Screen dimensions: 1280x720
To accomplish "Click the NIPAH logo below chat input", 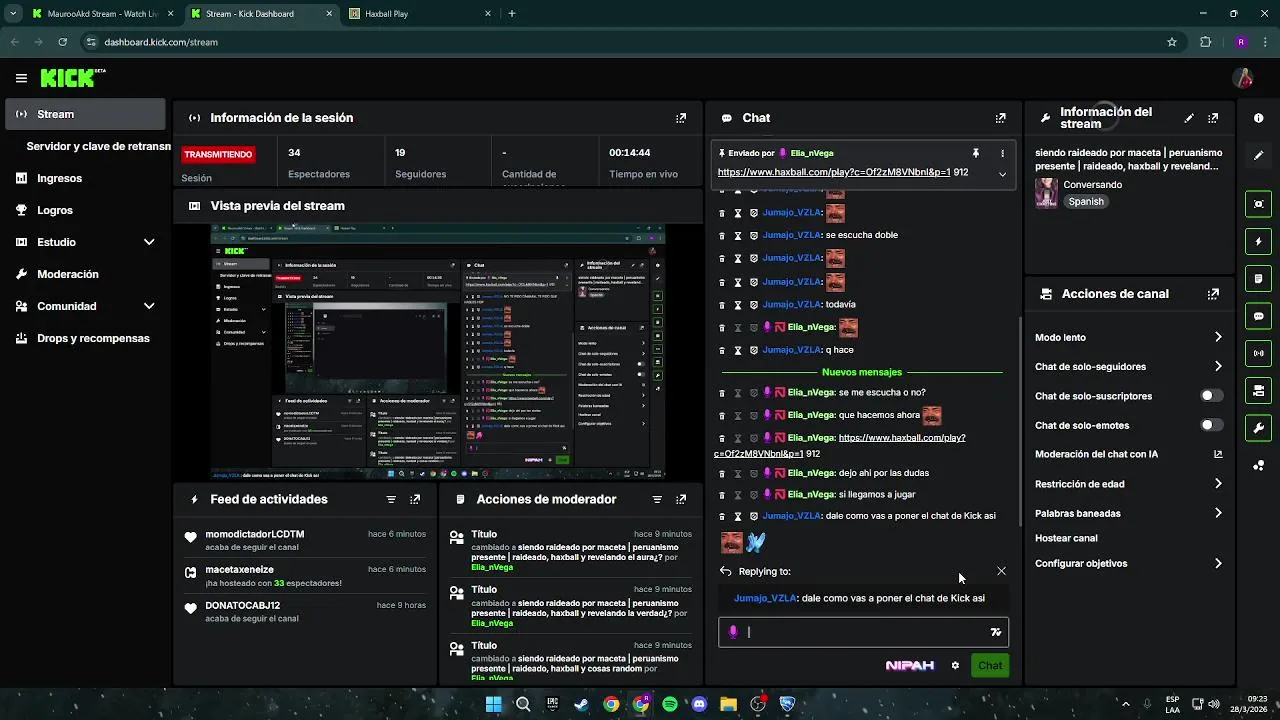I will click(x=910, y=665).
